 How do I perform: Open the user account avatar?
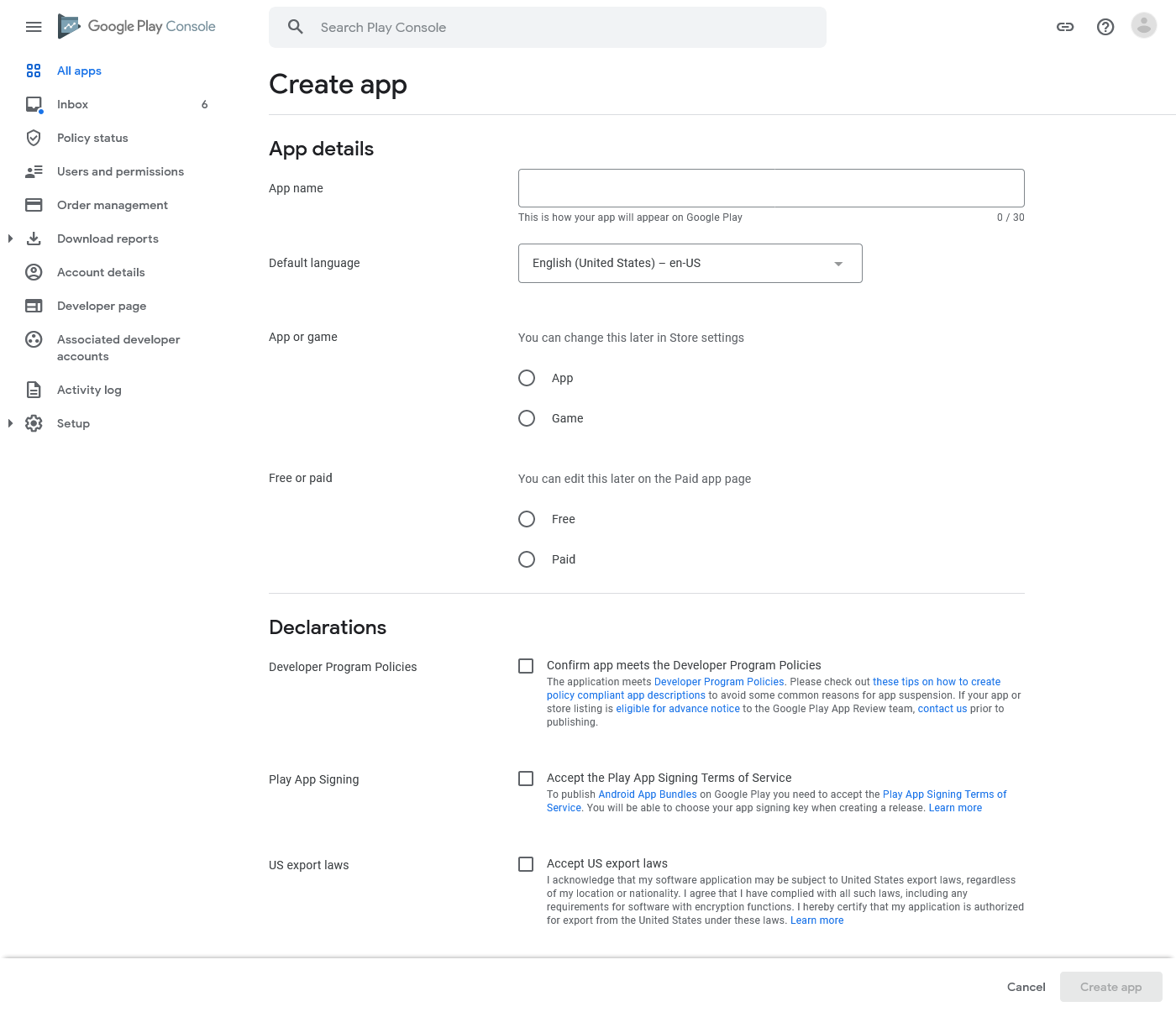[1144, 26]
